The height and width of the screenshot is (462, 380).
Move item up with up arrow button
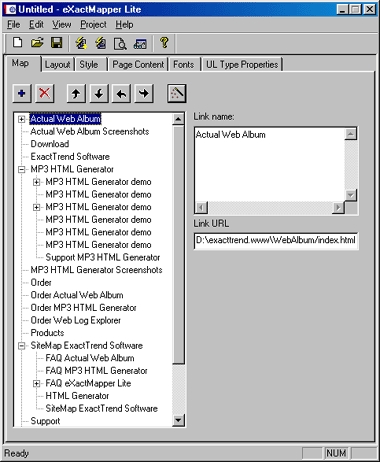(76, 93)
